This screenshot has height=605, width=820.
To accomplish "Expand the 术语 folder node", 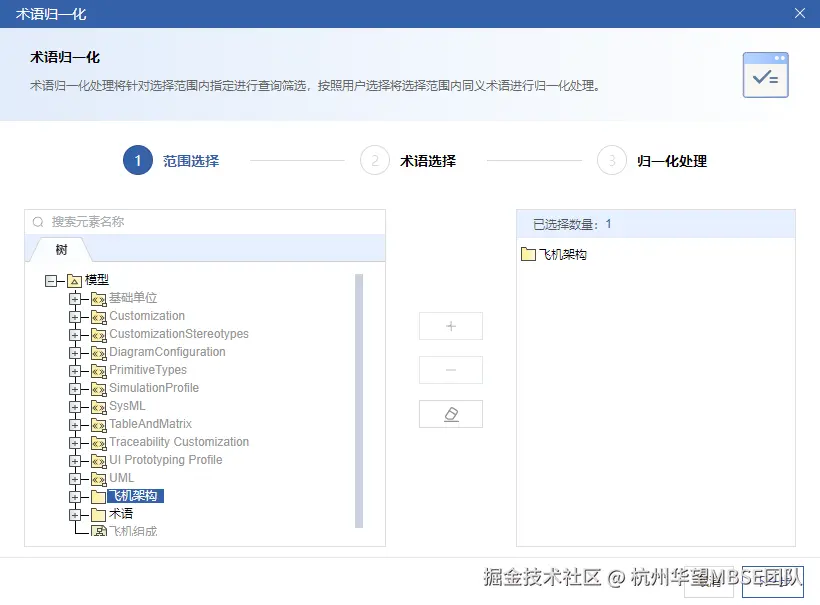I will pyautogui.click(x=75, y=515).
